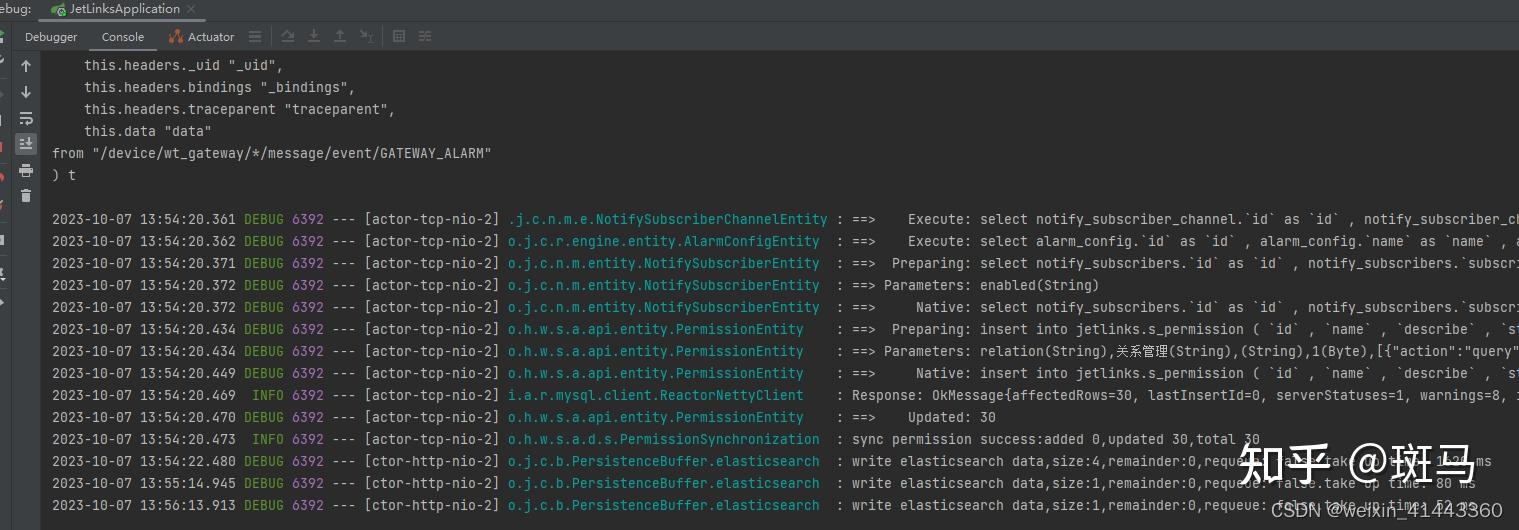Click the Show Execution Point icon
This screenshot has height=530, width=1519.
288,36
